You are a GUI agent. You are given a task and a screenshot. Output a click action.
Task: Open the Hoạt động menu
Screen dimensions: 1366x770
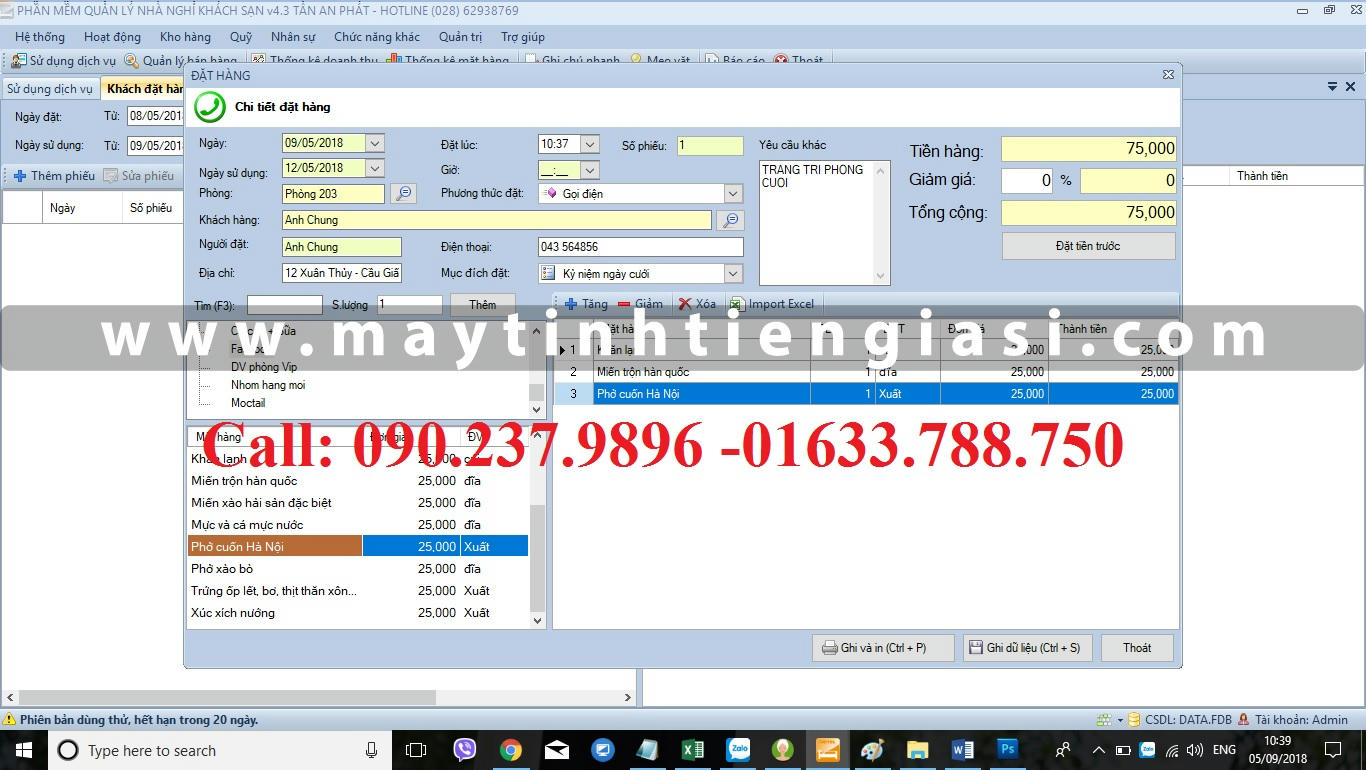pos(112,37)
